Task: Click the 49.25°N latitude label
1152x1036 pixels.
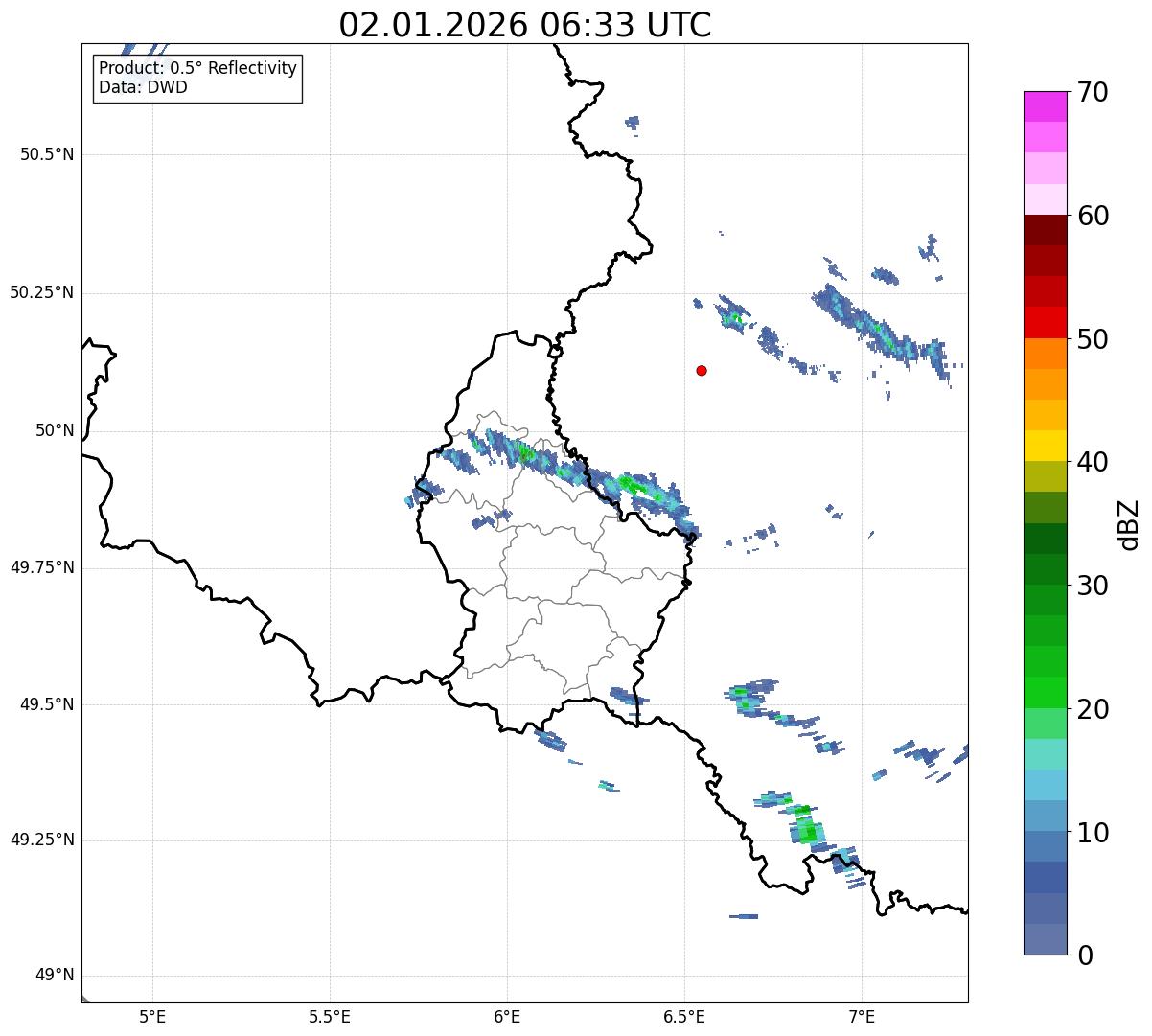Action: pos(42,840)
